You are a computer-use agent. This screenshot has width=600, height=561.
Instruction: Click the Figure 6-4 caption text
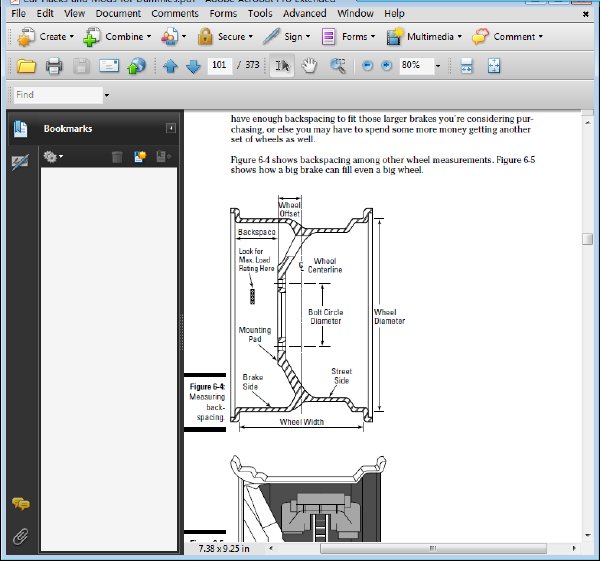[x=207, y=401]
